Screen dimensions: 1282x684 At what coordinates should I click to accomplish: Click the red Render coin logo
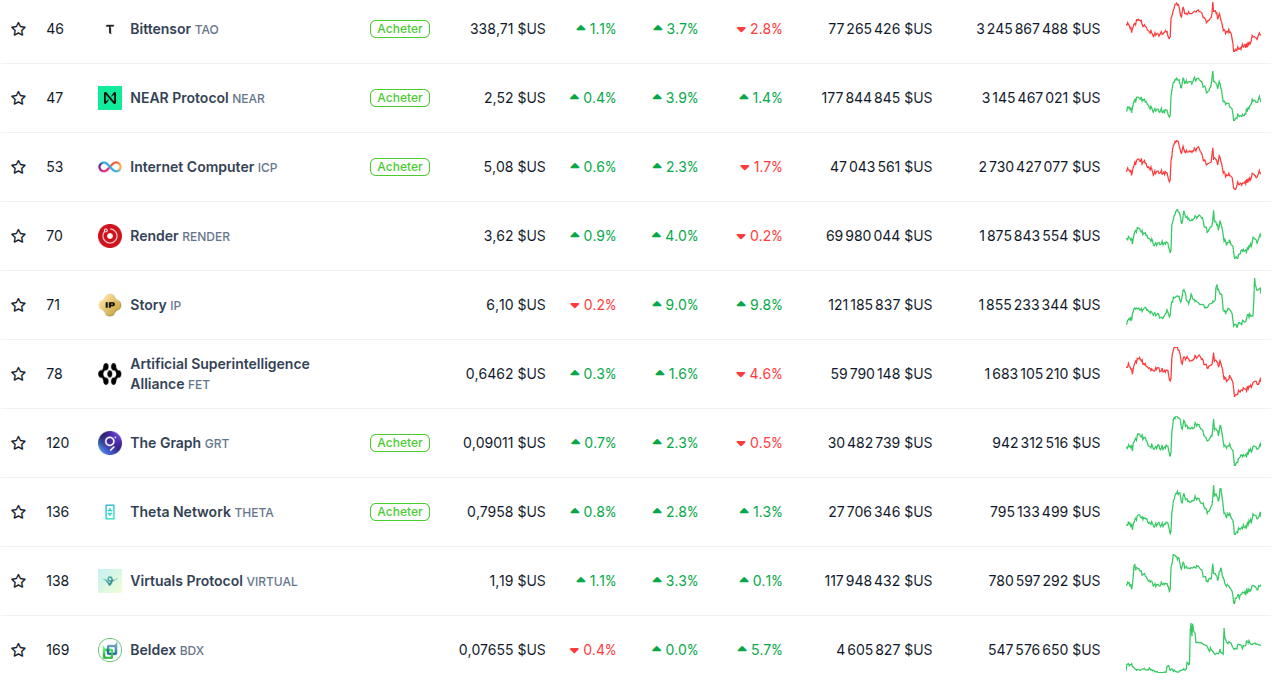[x=110, y=236]
